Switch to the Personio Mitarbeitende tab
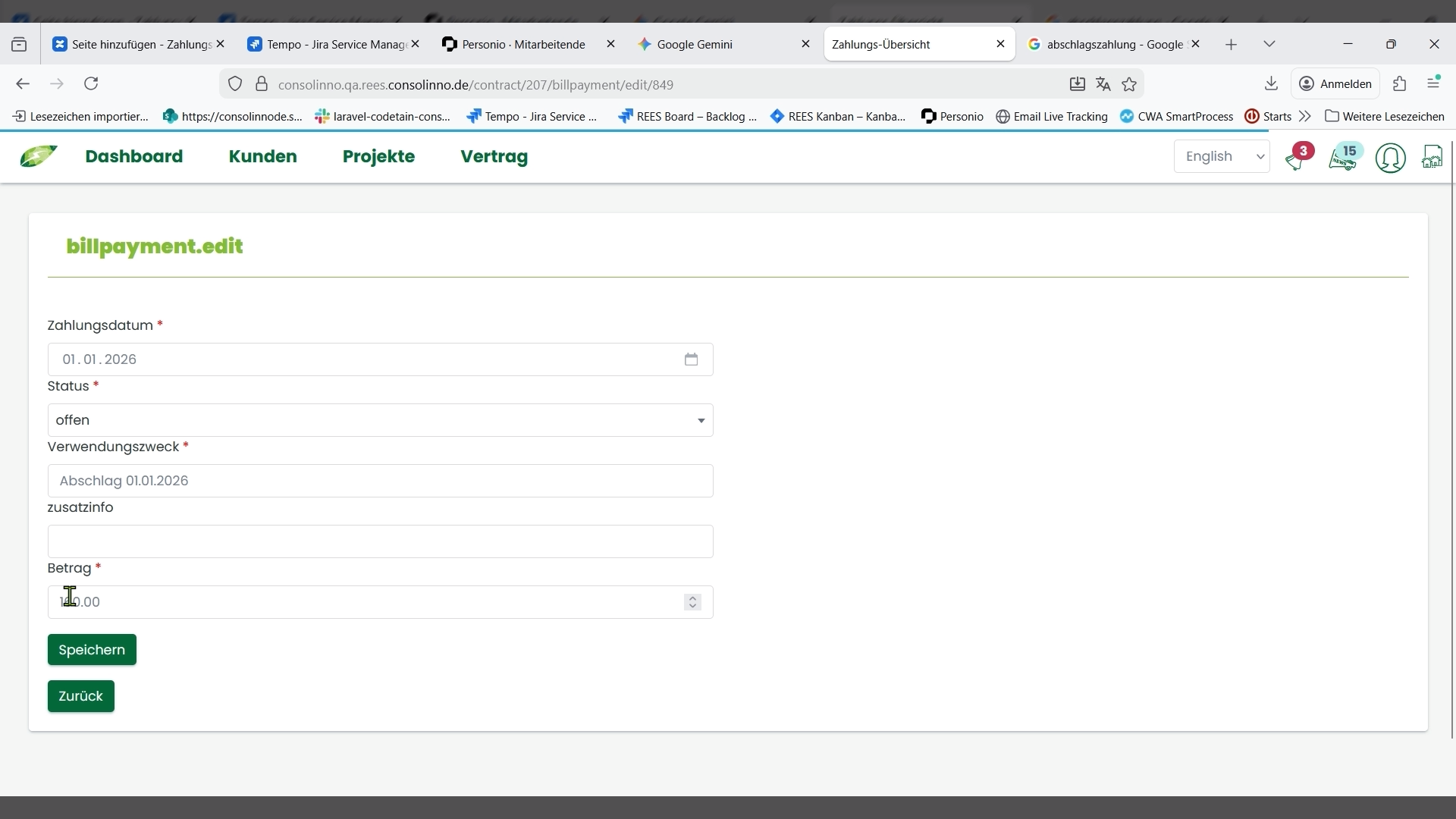 [x=527, y=45]
